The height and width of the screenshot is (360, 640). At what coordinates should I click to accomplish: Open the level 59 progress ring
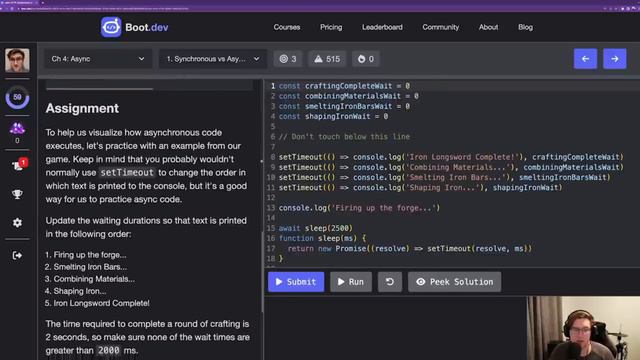[x=17, y=98]
